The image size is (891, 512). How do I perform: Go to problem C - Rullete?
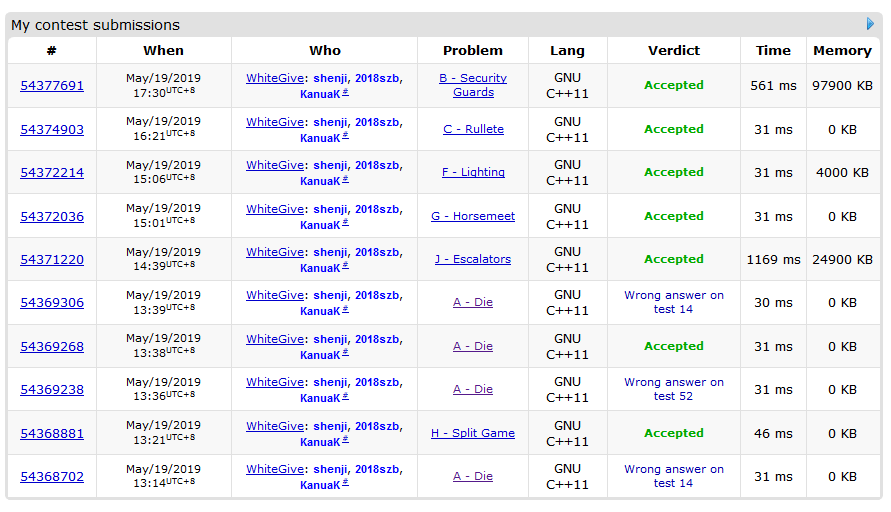pyautogui.click(x=473, y=129)
